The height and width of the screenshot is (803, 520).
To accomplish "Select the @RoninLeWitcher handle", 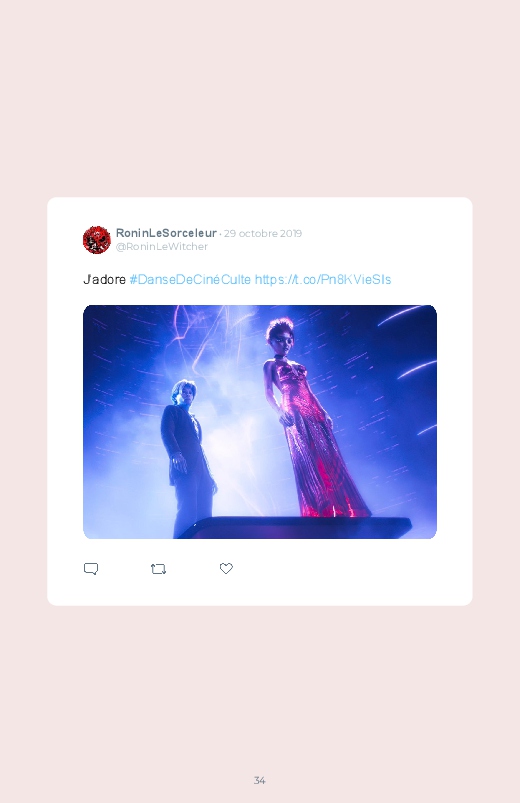I will pos(162,246).
